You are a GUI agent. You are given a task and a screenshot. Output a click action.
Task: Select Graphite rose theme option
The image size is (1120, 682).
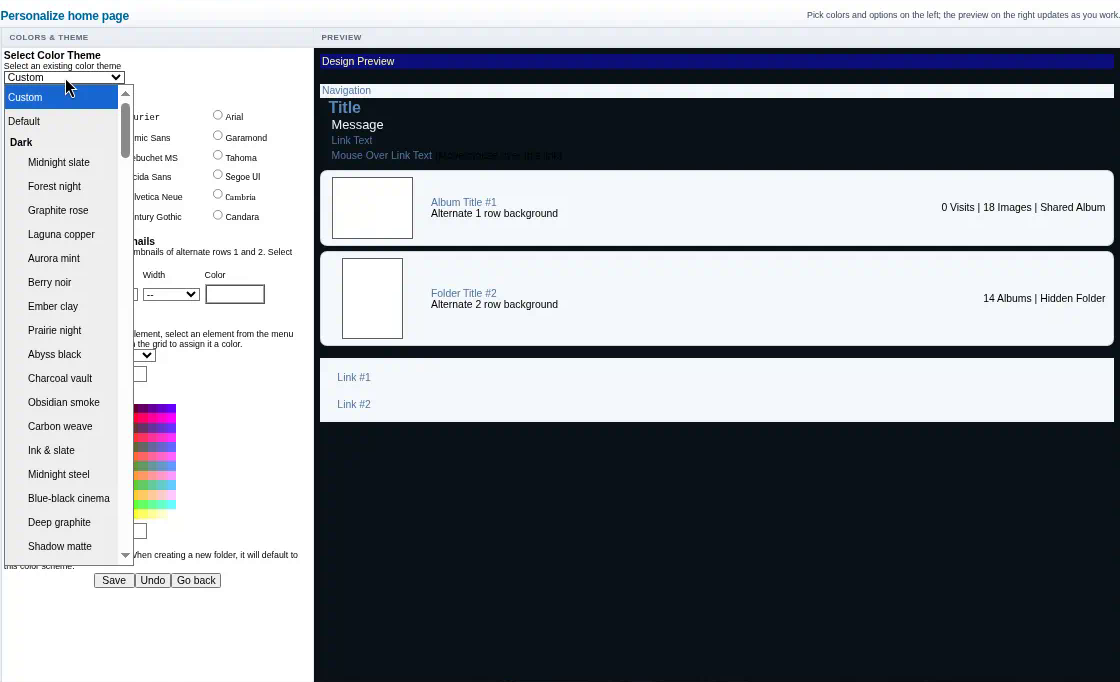[x=61, y=210]
